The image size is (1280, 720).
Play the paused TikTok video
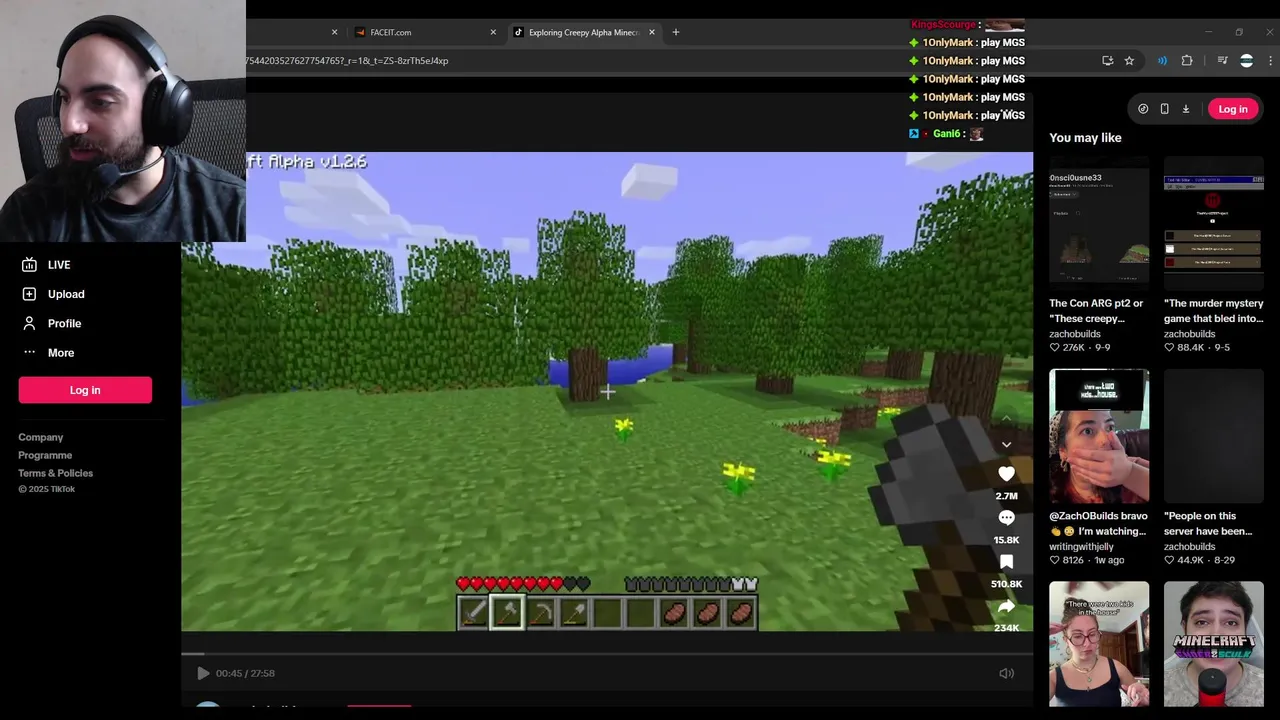(202, 673)
